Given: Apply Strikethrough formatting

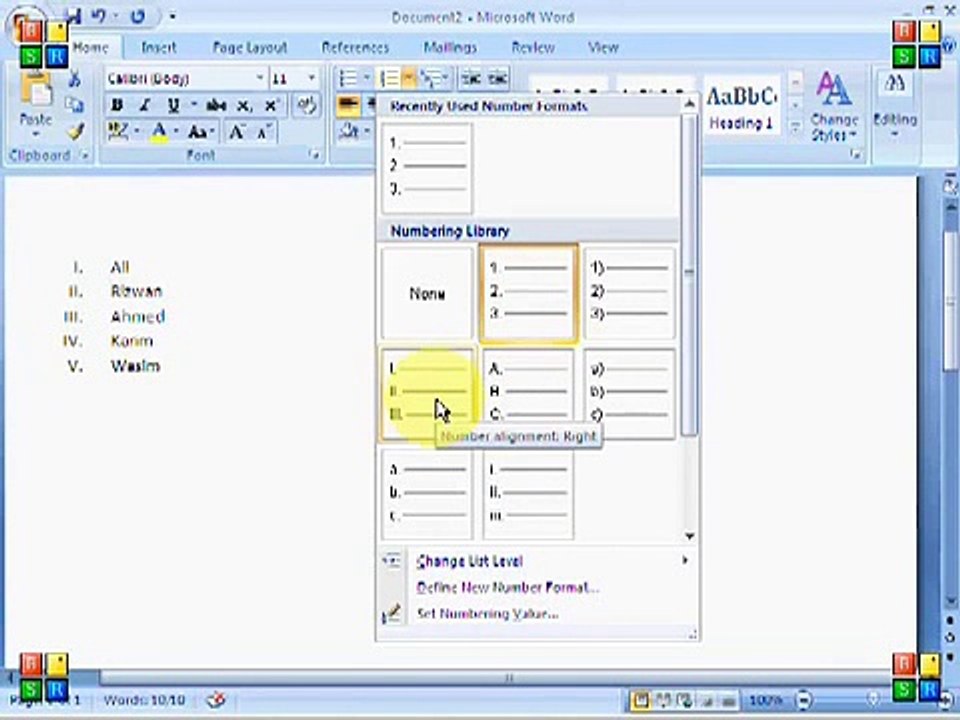Looking at the screenshot, I should pos(216,105).
